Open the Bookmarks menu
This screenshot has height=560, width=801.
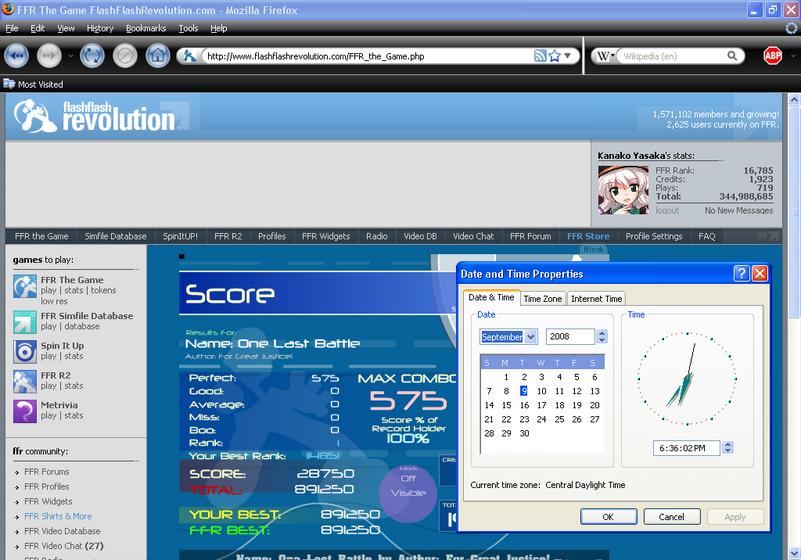point(146,28)
